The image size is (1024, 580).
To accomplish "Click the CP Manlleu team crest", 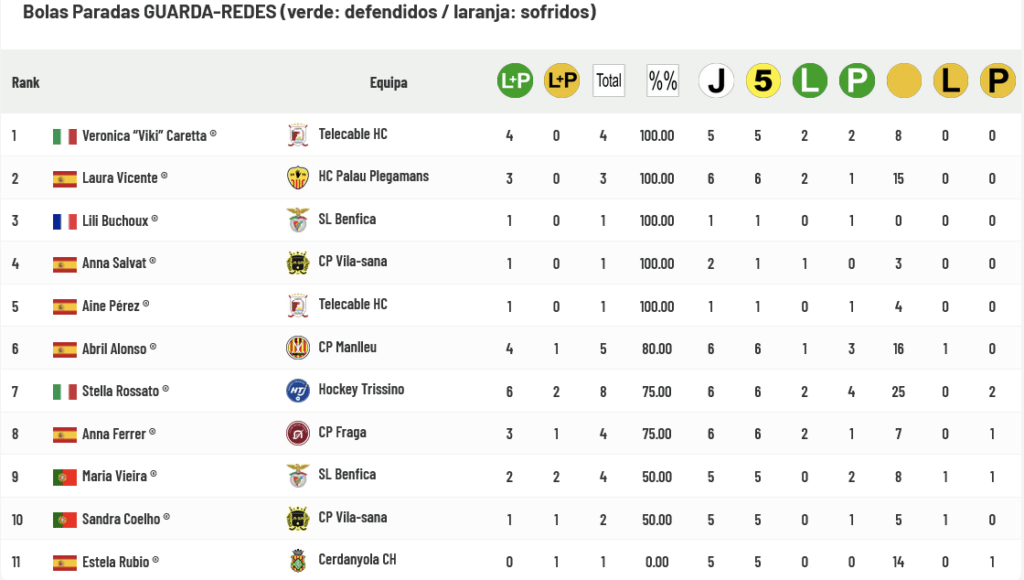I will tap(297, 348).
